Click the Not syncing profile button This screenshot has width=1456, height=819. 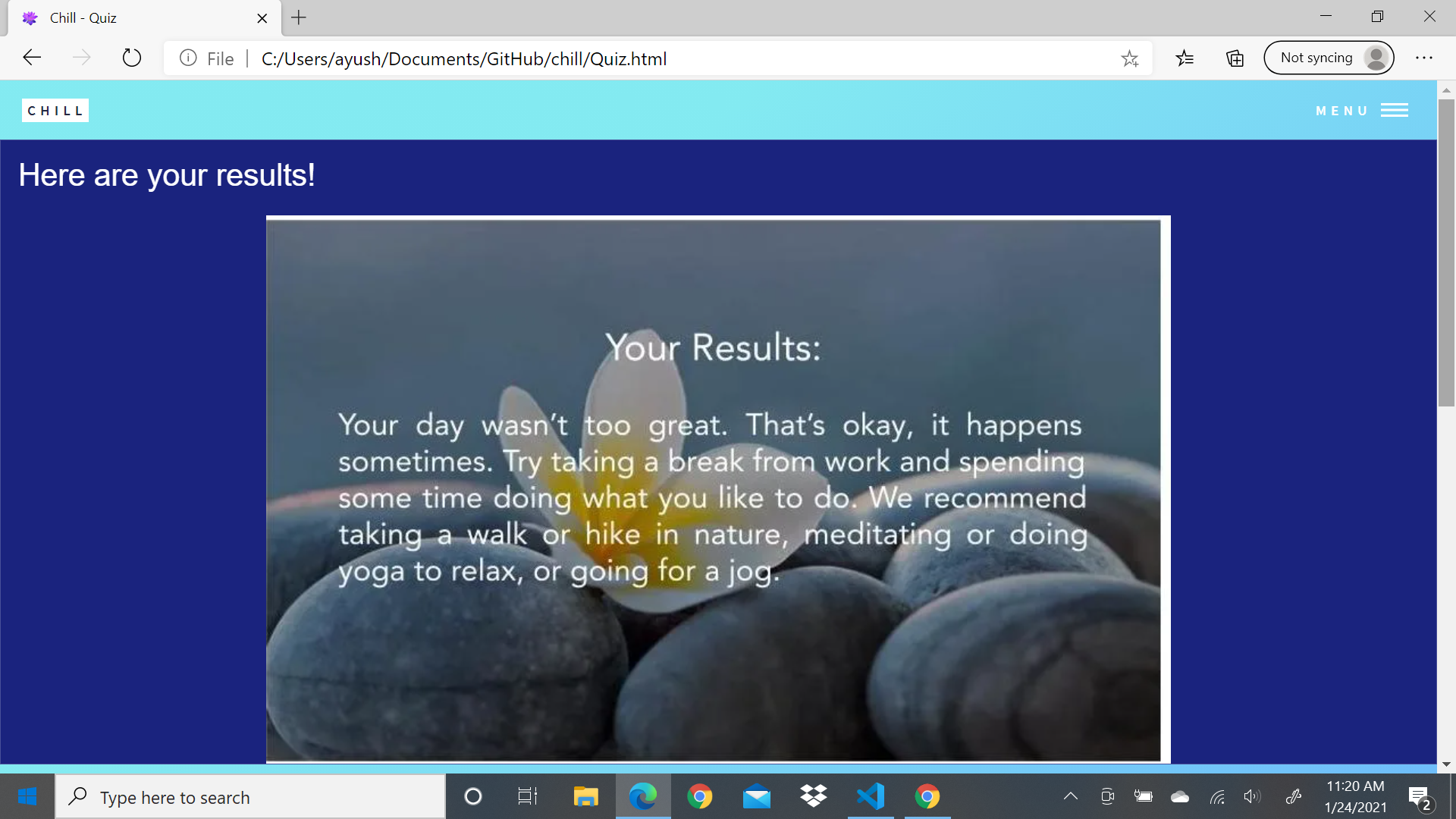(1329, 58)
